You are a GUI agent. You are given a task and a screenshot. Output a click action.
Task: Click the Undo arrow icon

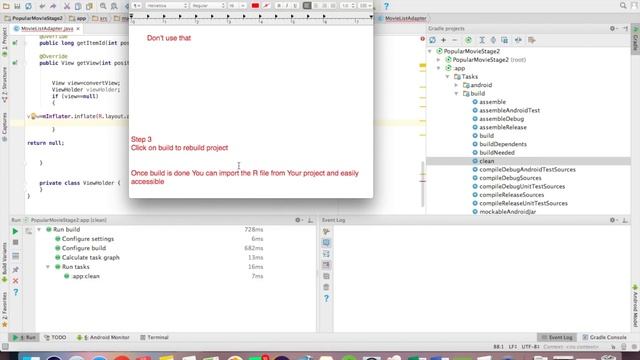42,6
